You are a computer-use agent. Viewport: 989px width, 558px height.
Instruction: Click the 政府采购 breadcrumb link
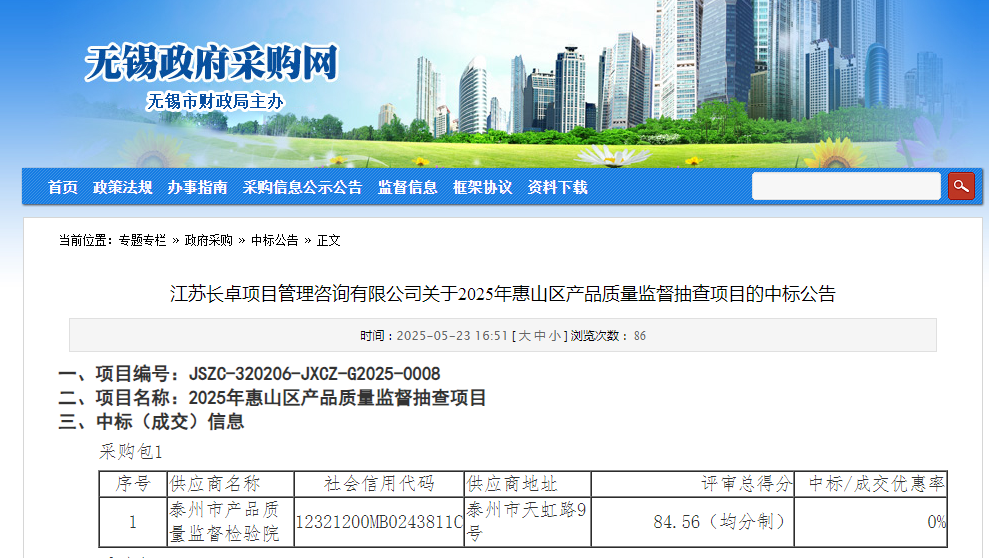(209, 240)
